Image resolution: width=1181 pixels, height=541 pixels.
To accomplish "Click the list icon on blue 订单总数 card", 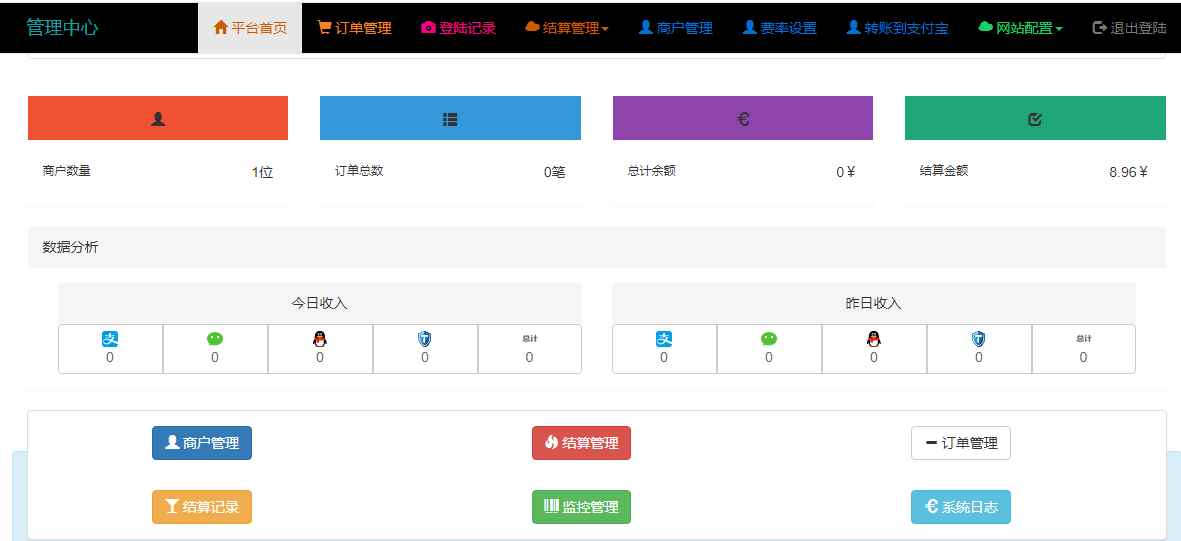I will point(450,119).
